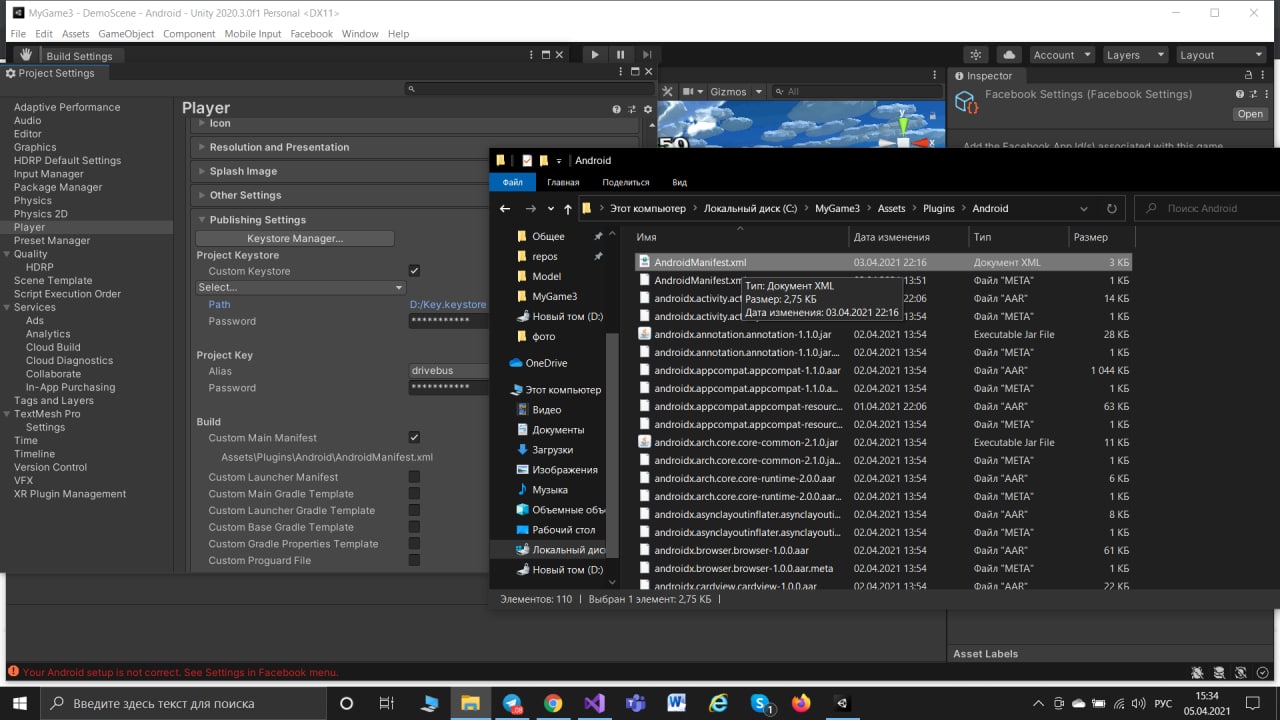Enable Custom Proguard File checkbox
The image size is (1280, 720).
point(414,560)
